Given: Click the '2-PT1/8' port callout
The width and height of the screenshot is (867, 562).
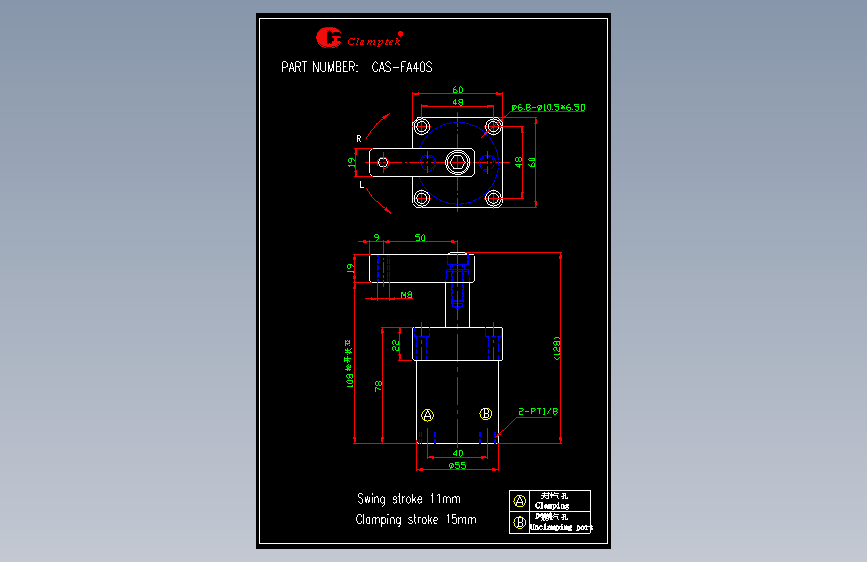Looking at the screenshot, I should 538,411.
